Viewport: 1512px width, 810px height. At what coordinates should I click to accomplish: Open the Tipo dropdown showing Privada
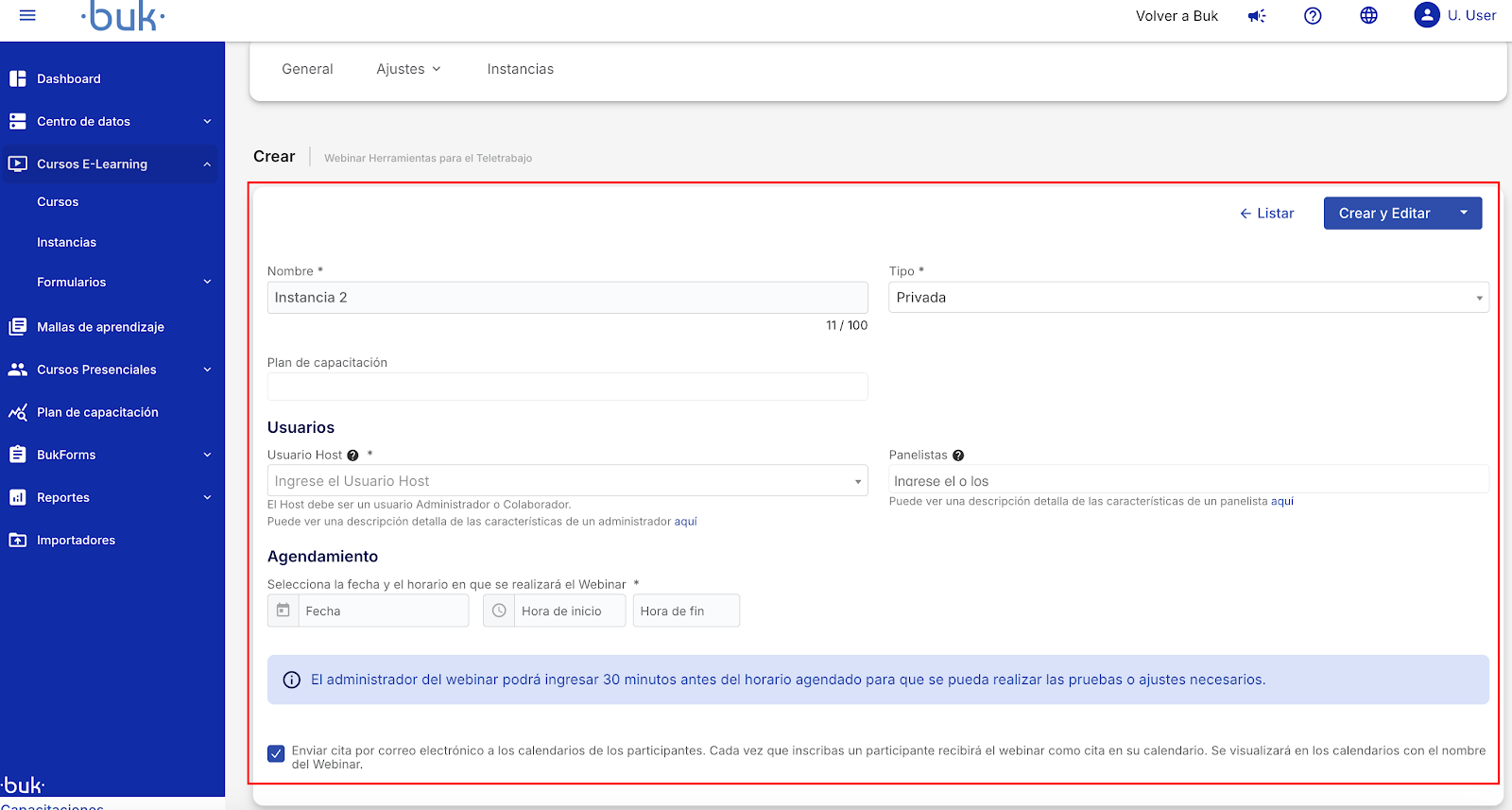tap(1188, 298)
